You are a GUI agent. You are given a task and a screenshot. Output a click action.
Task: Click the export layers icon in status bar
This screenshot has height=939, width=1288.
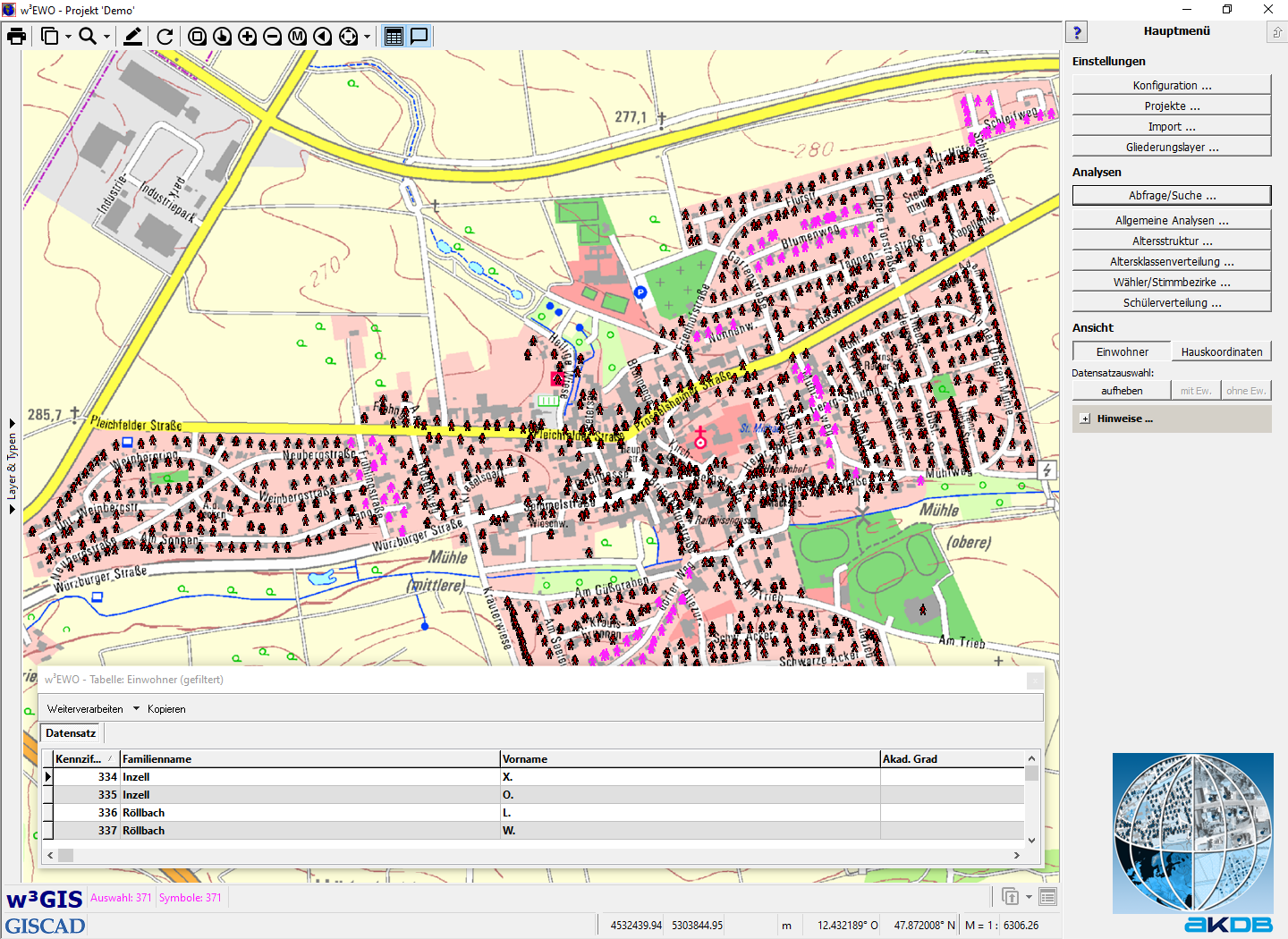pos(1010,896)
